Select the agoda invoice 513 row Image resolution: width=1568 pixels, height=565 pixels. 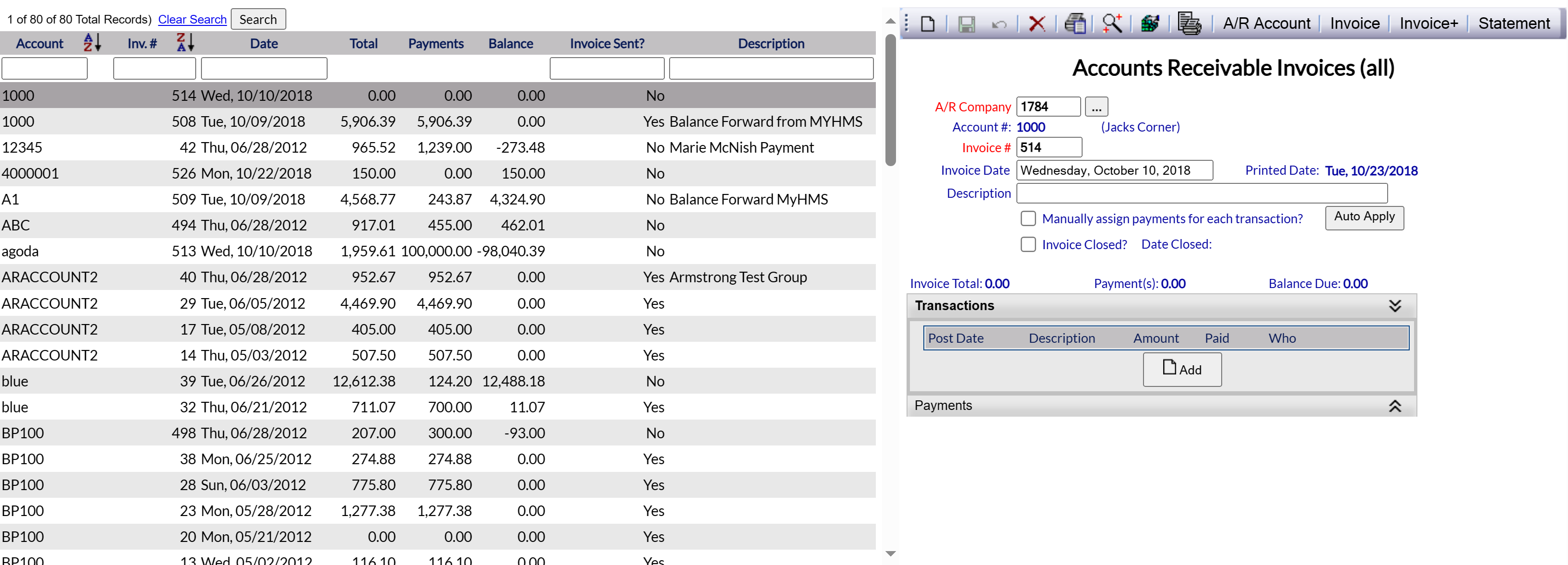(x=437, y=251)
